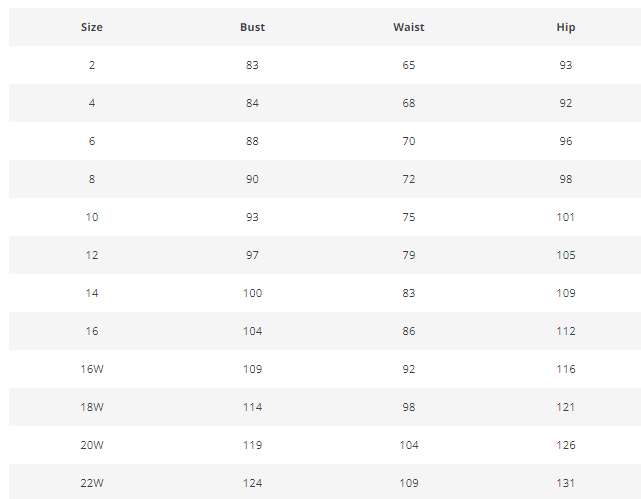Click the Waist column header
Viewport: 641px width, 499px height.
coord(409,27)
